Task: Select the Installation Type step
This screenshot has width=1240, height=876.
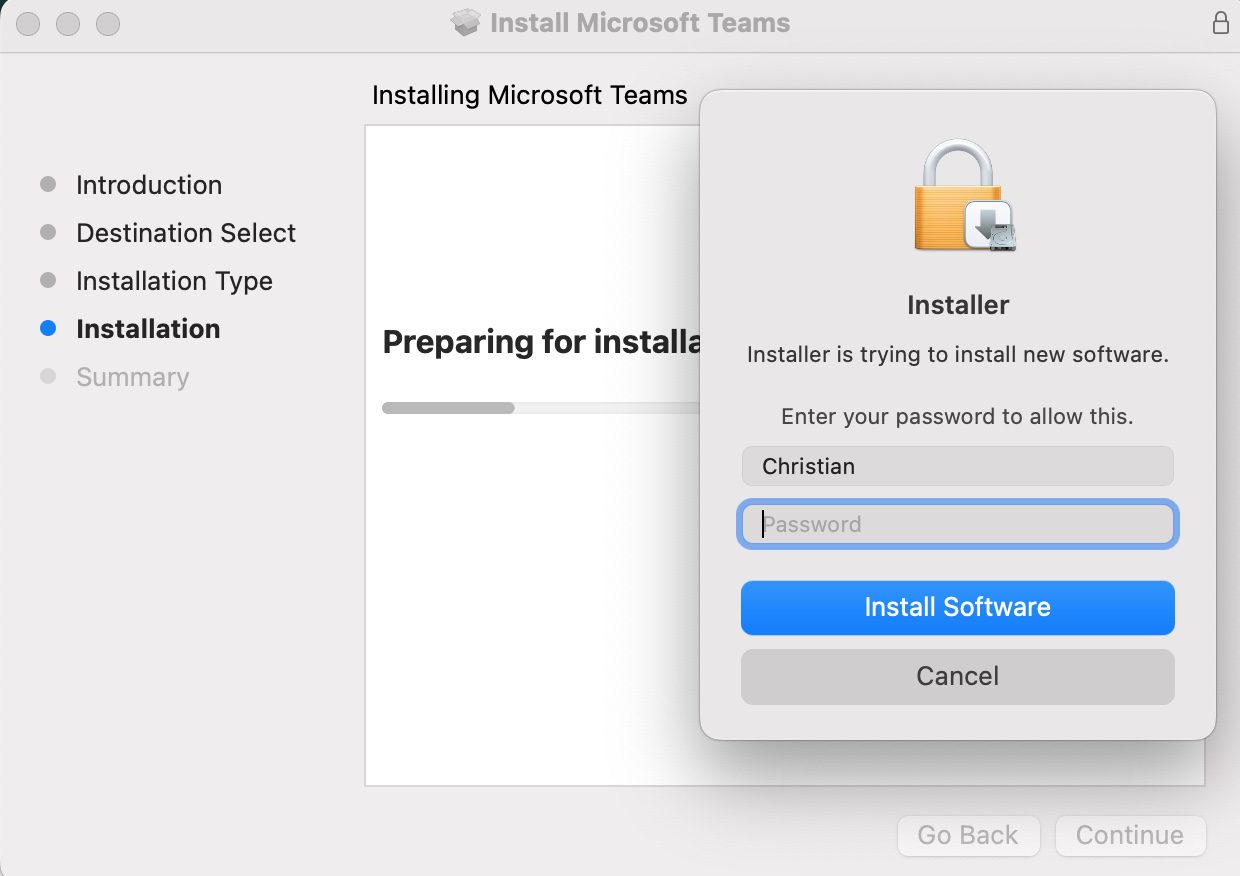Action: 174,281
